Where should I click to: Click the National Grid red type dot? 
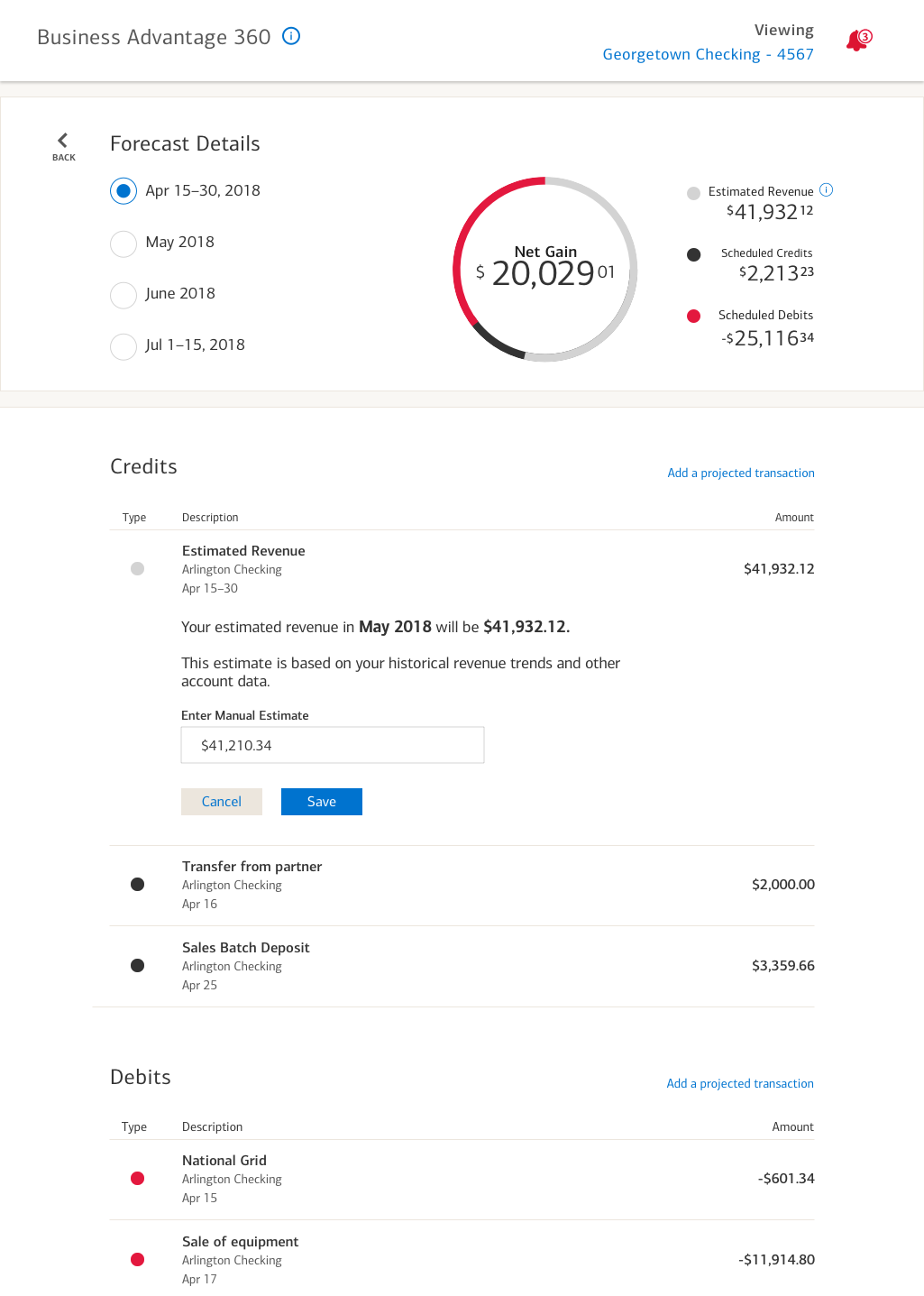[137, 1178]
